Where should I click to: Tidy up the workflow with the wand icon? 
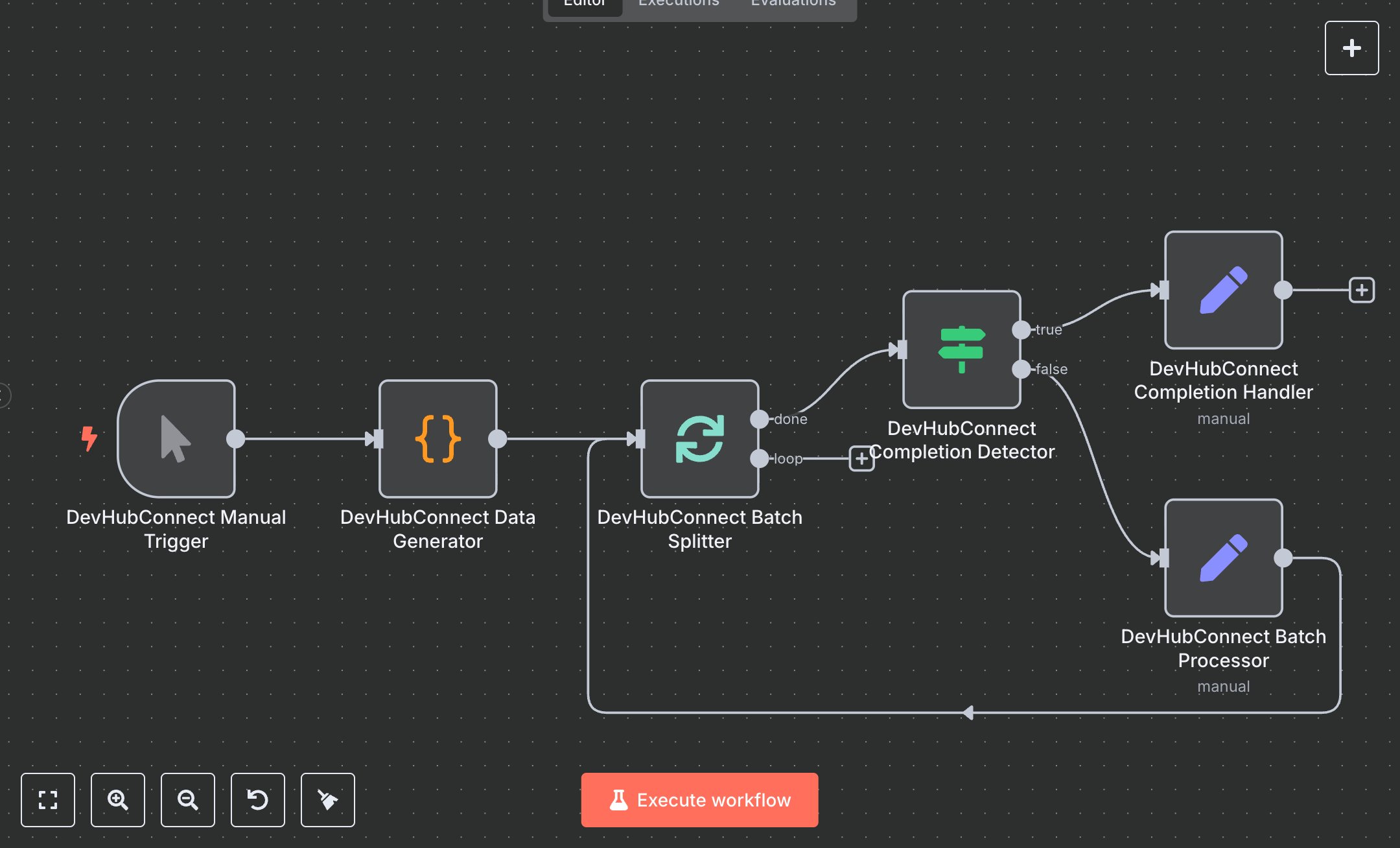[x=327, y=800]
